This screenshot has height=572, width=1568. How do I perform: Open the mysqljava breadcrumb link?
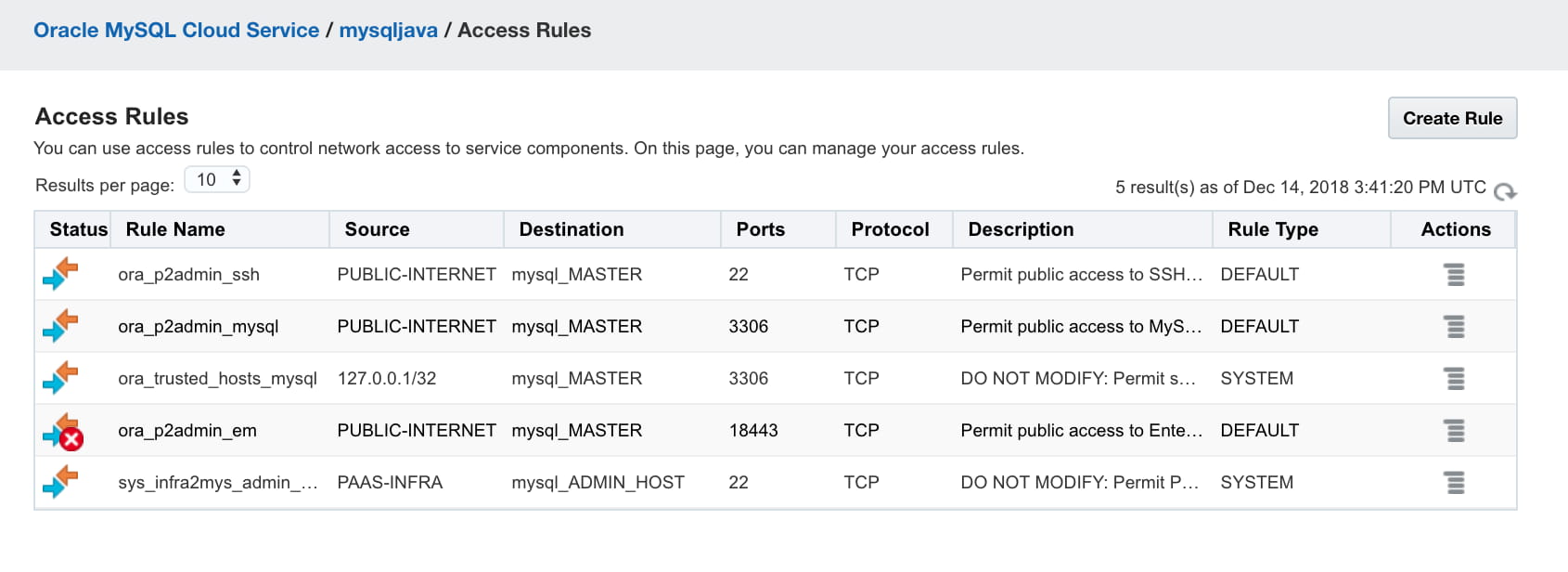coord(388,30)
